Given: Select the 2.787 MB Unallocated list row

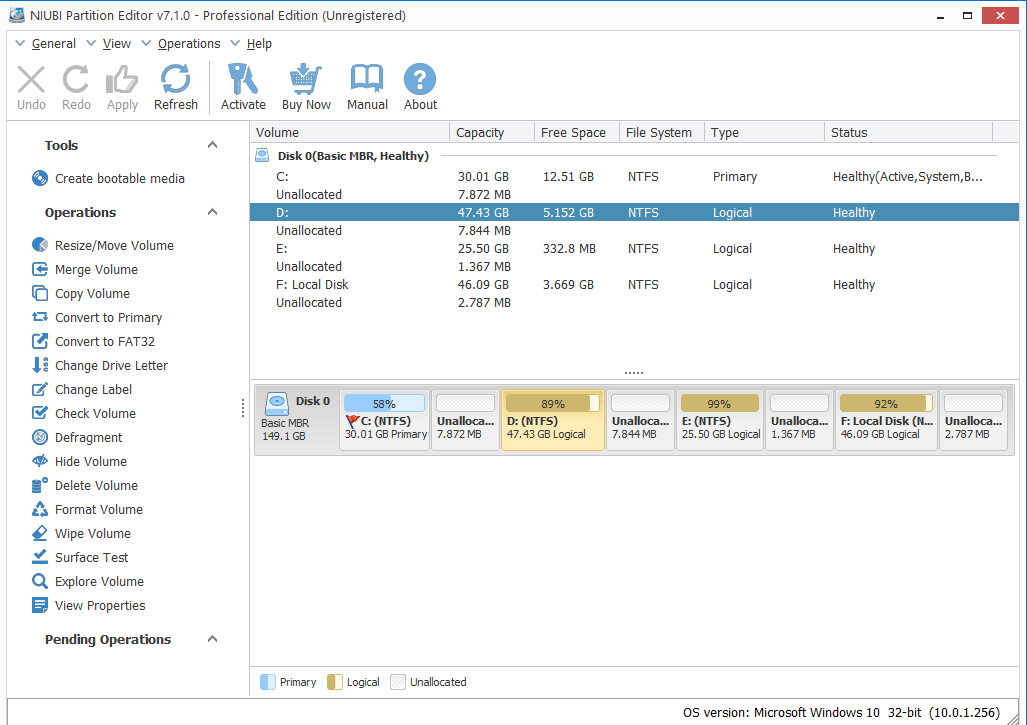Looking at the screenshot, I should point(634,303).
